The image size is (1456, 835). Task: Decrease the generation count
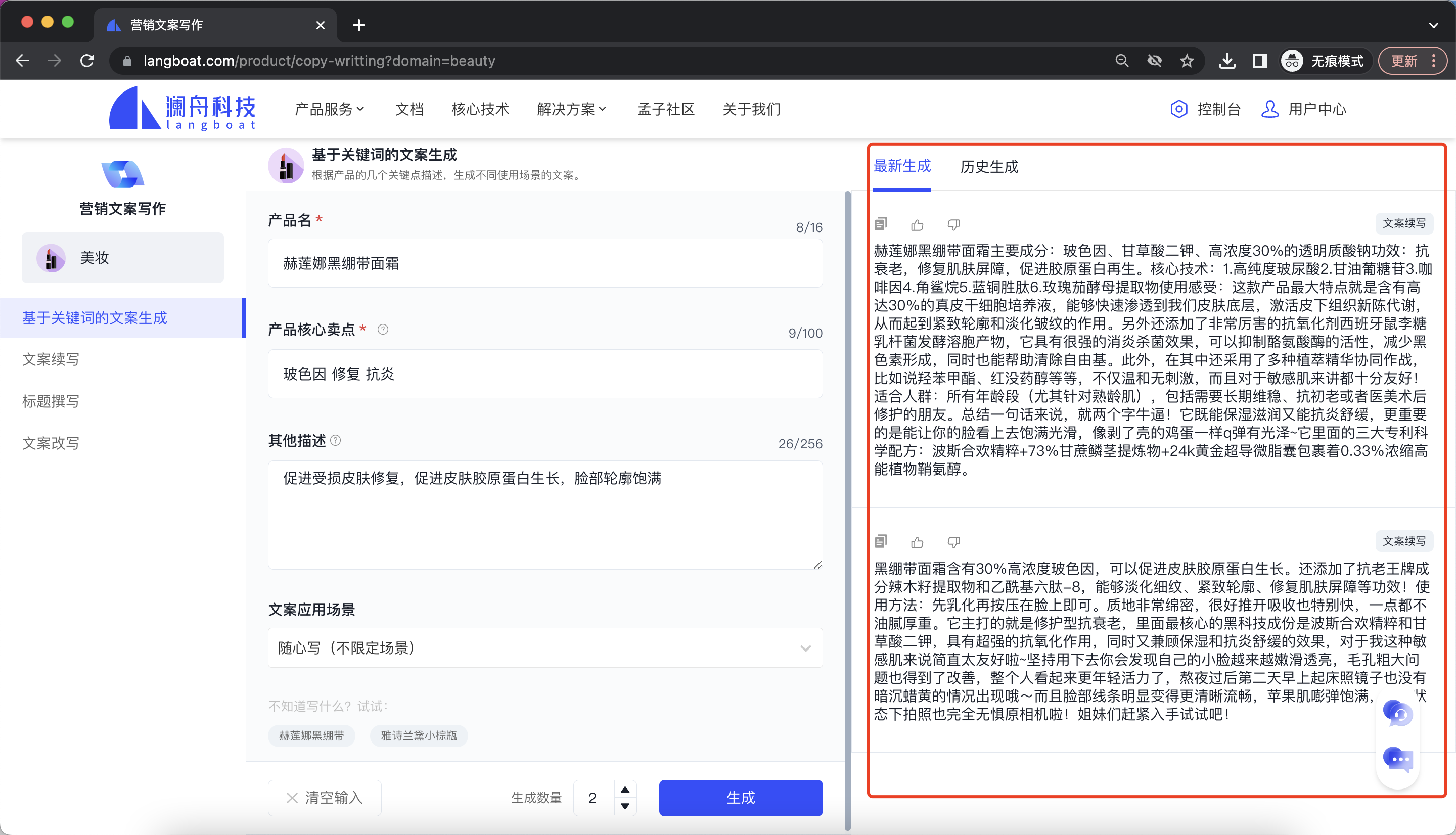click(x=625, y=806)
